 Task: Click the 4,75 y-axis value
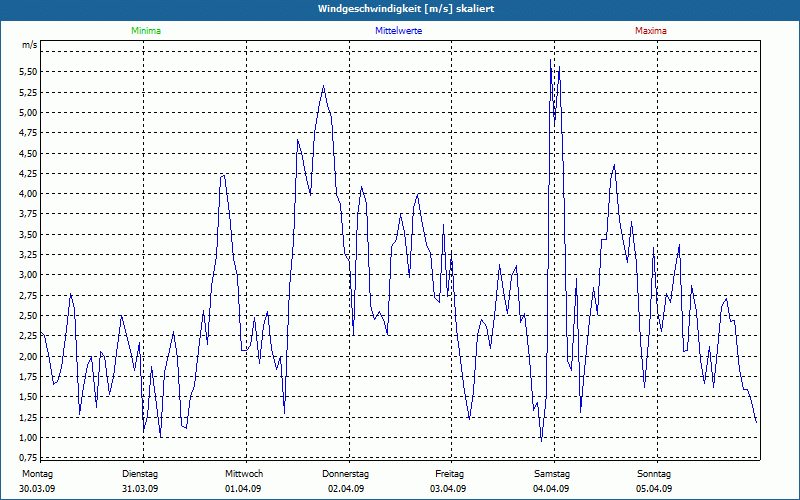pos(28,133)
